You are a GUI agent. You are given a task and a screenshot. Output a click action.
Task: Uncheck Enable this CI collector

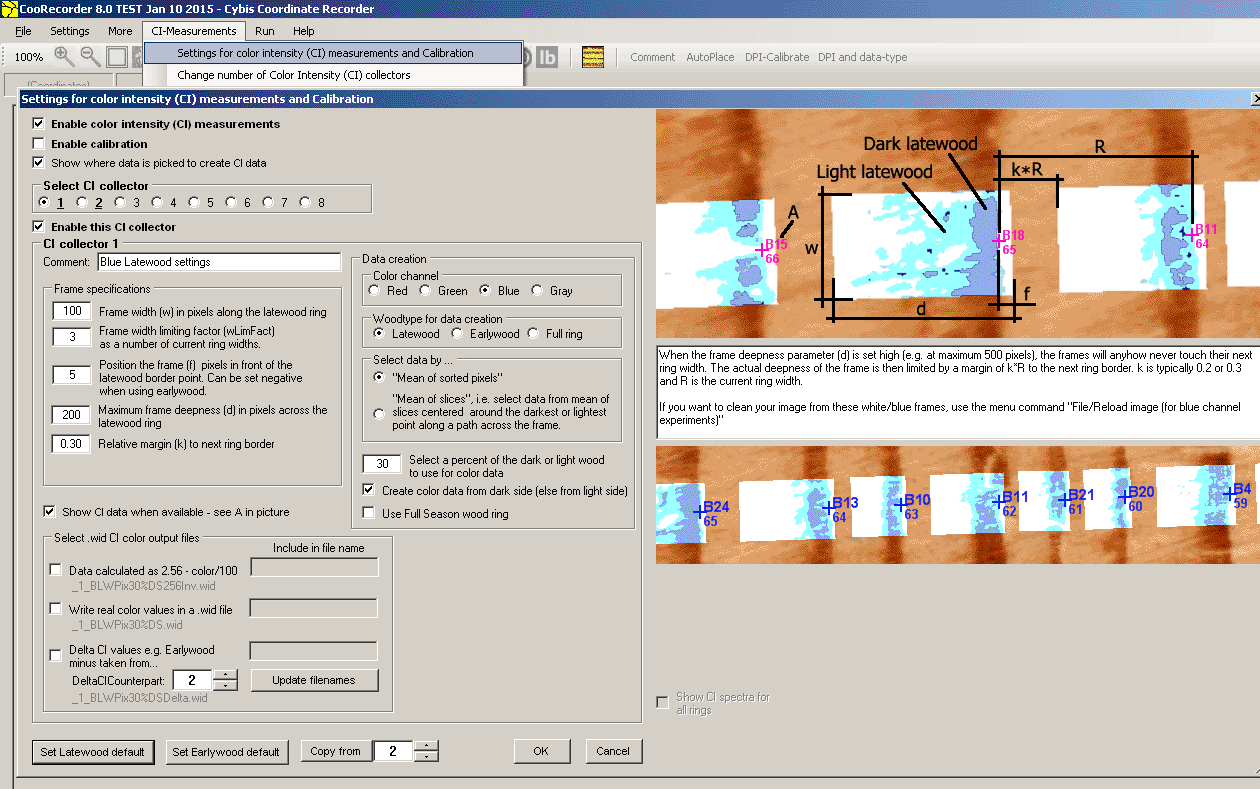tap(39, 226)
